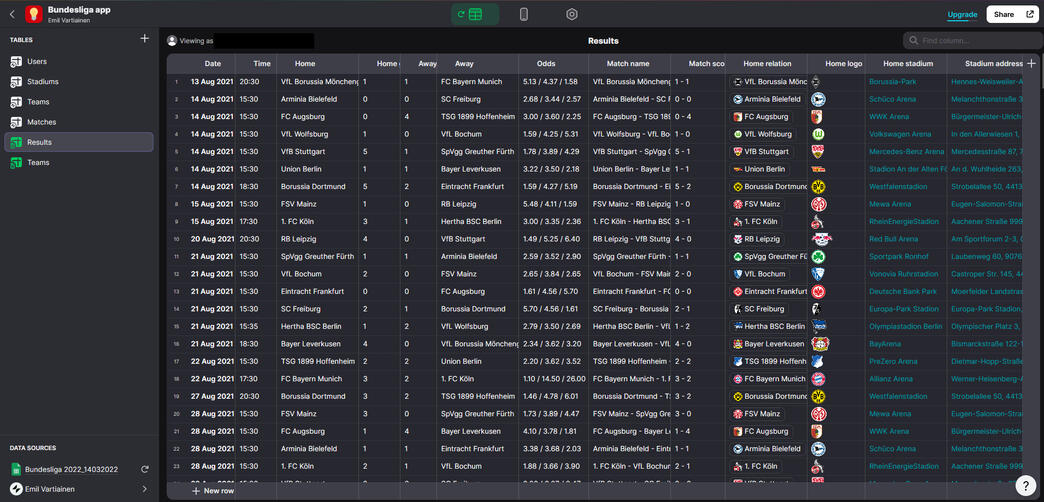This screenshot has height=502, width=1044.
Task: Click the Share button
Action: pos(1011,14)
